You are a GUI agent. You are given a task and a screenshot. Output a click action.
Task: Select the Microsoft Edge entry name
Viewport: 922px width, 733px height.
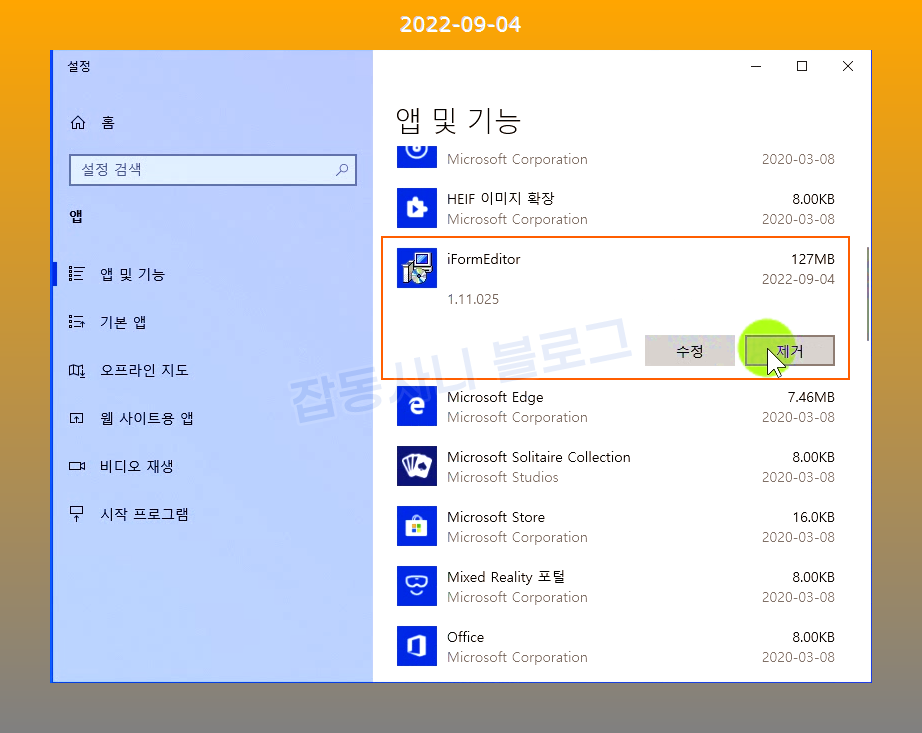(x=495, y=397)
